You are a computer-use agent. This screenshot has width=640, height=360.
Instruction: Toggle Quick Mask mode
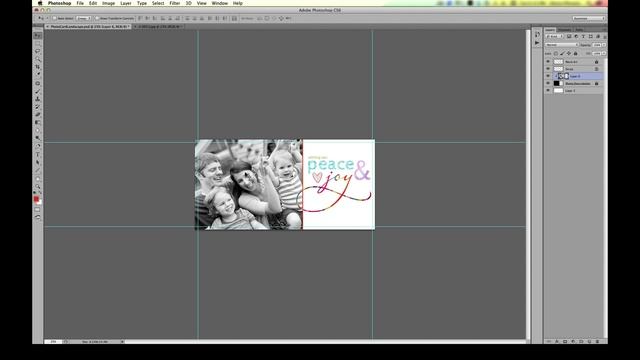pyautogui.click(x=38, y=210)
